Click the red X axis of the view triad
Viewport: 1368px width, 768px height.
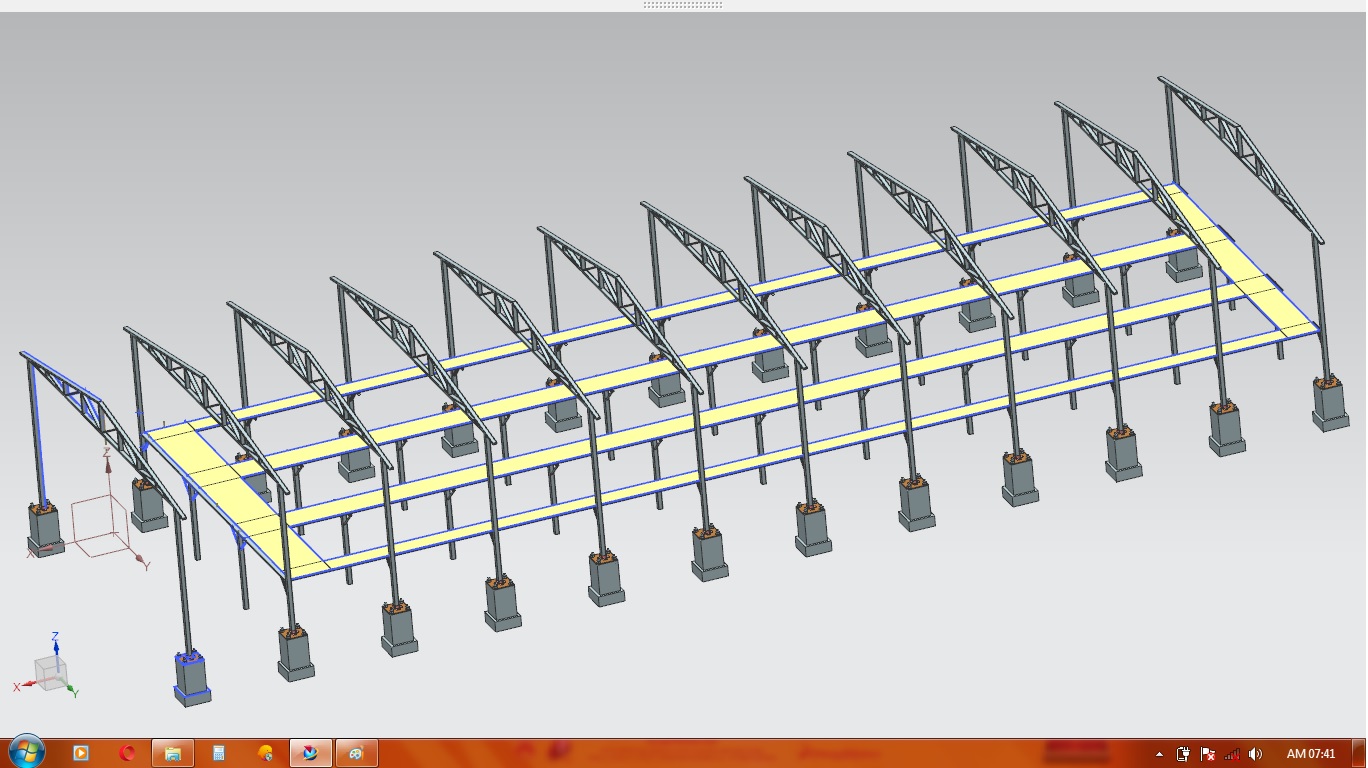click(24, 685)
